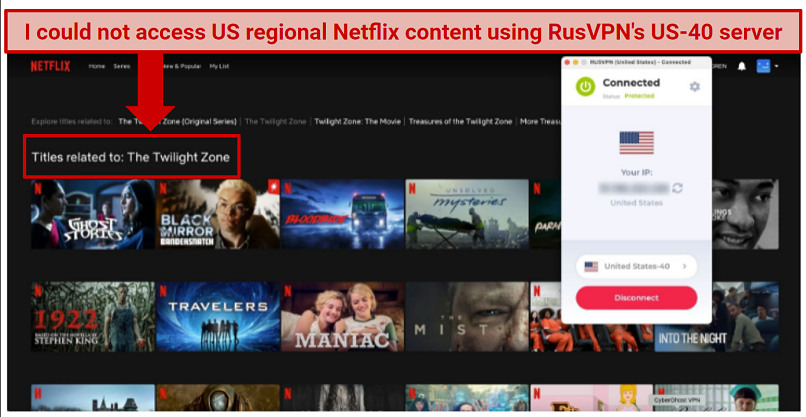The width and height of the screenshot is (806, 417).
Task: Click the Netflix profile avatar
Action: pyautogui.click(x=763, y=66)
